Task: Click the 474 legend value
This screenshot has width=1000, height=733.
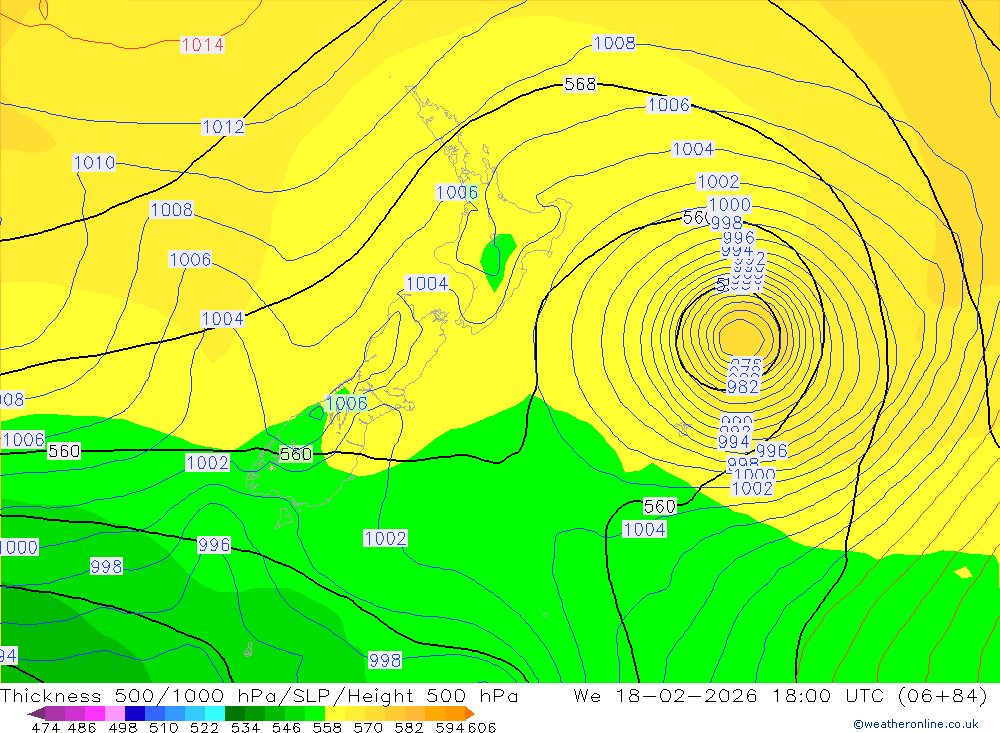Action: [x=45, y=727]
